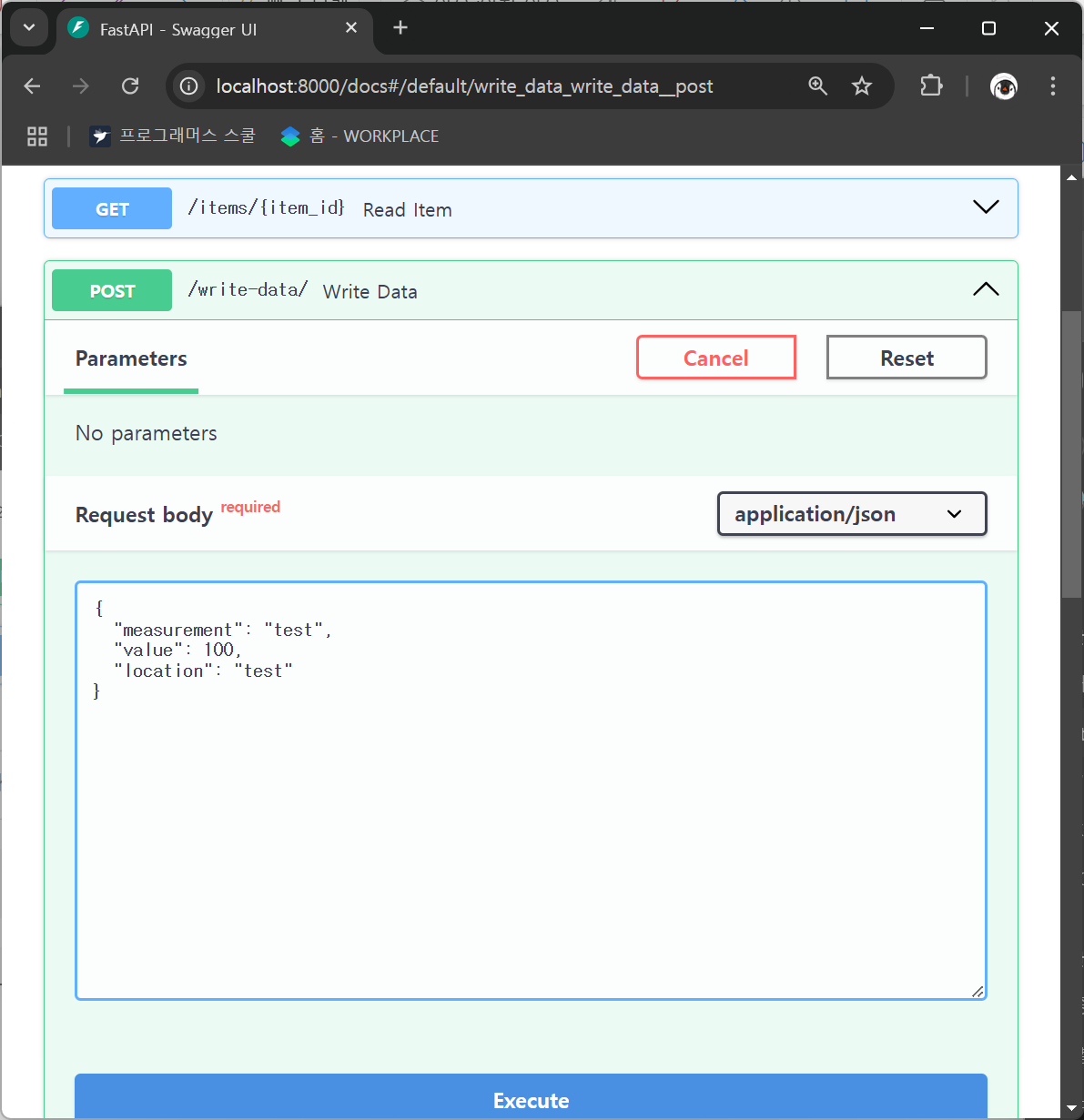
Task: View site information icon in address bar
Action: tap(188, 86)
